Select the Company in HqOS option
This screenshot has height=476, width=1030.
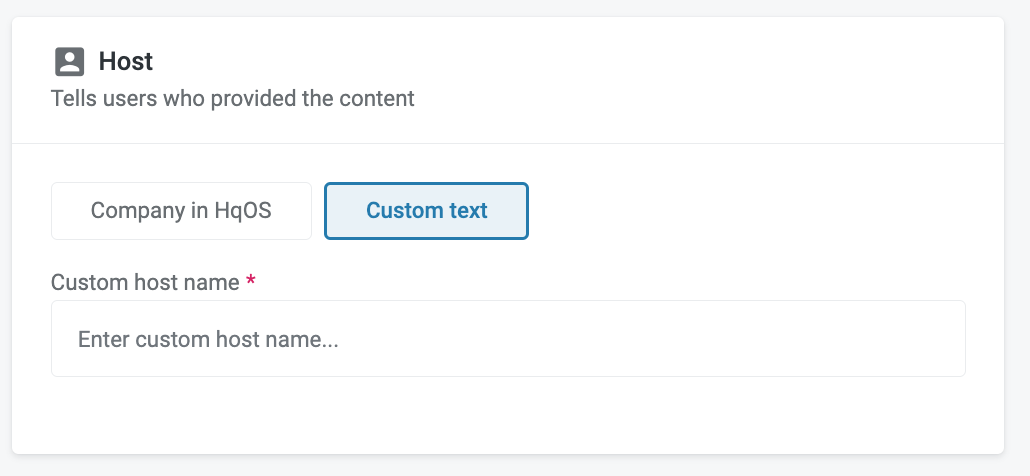(x=181, y=211)
